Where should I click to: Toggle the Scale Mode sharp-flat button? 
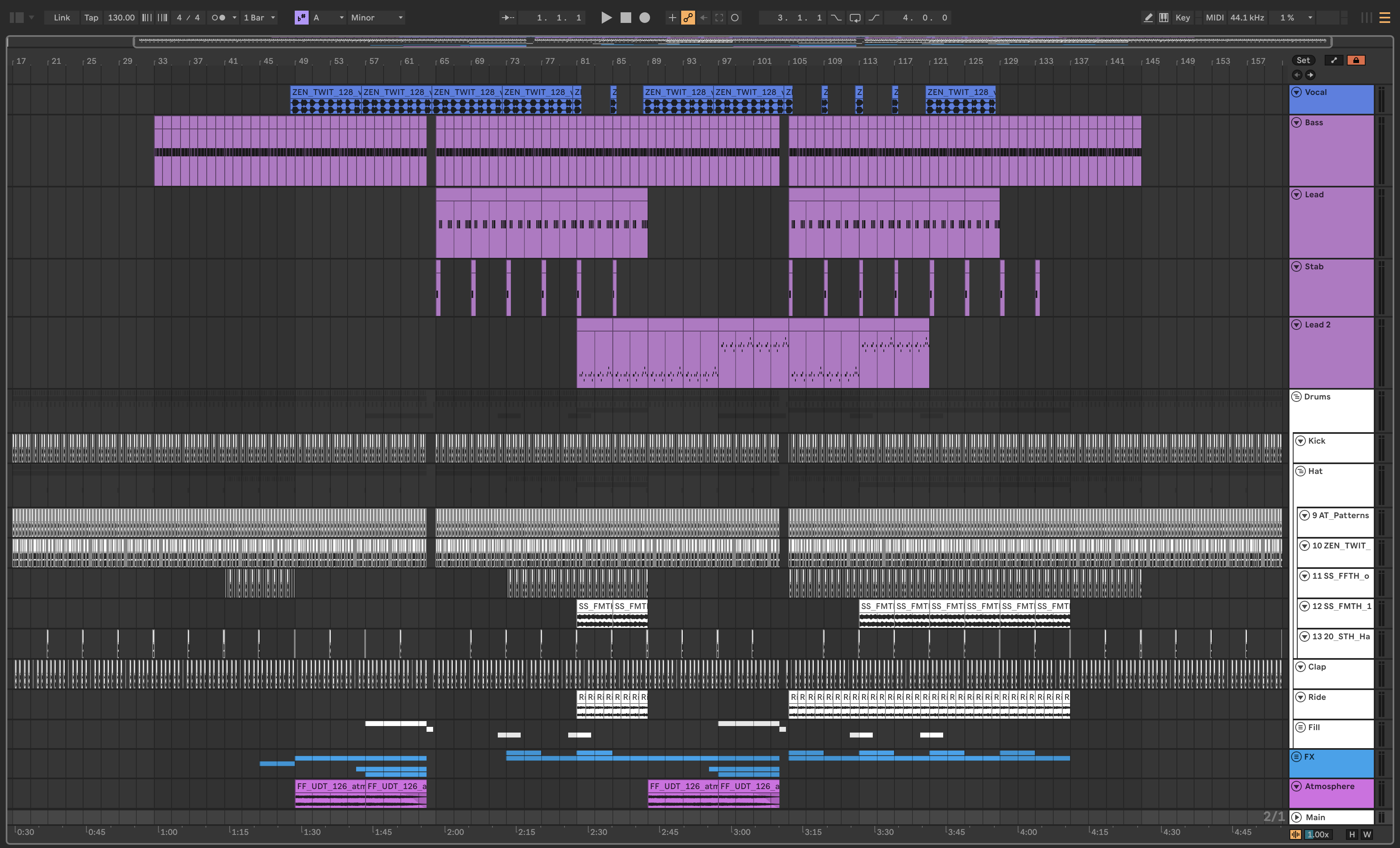coord(301,18)
